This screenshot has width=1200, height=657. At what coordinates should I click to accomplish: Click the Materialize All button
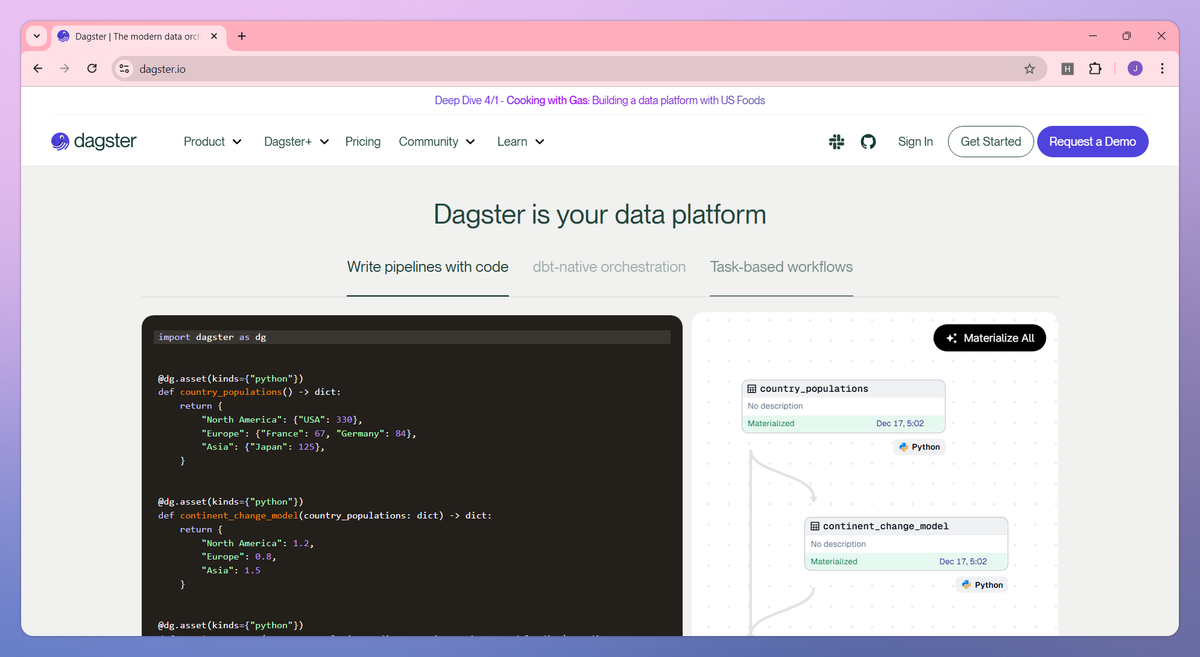990,338
